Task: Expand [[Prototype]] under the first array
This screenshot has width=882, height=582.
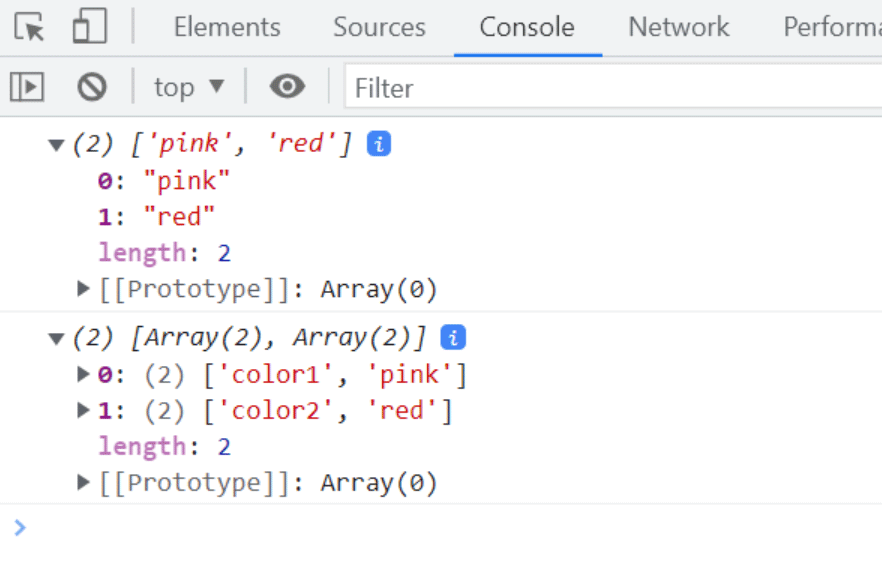Action: click(x=84, y=290)
